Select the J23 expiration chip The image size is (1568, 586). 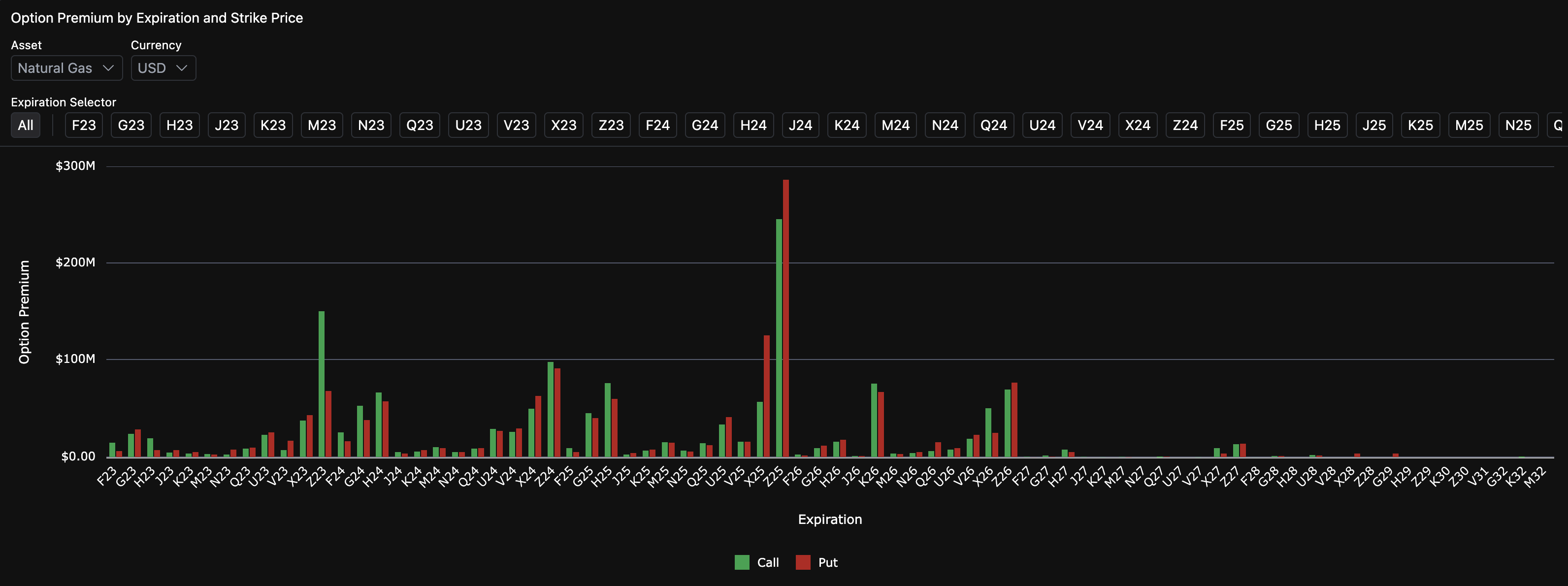tap(227, 126)
